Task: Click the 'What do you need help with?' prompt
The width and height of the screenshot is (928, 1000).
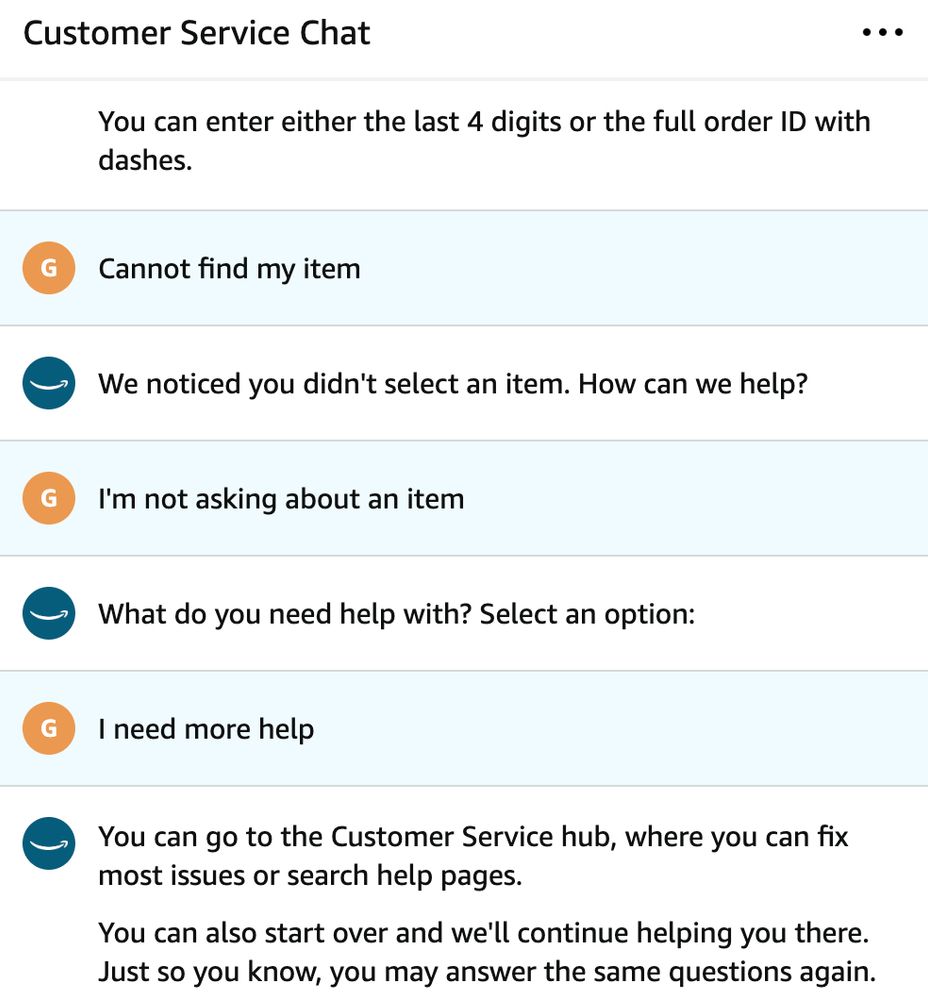Action: point(397,614)
